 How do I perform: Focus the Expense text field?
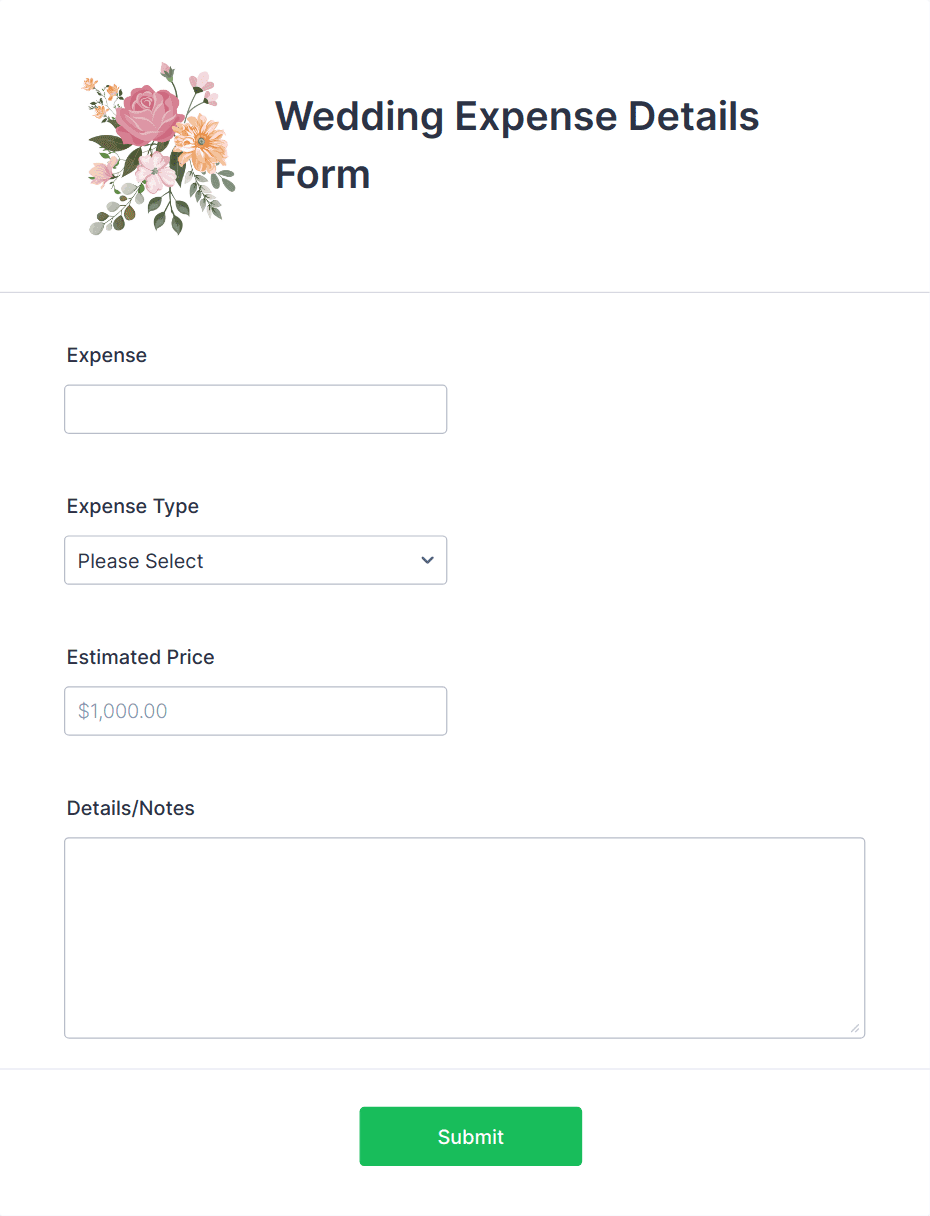(x=255, y=409)
